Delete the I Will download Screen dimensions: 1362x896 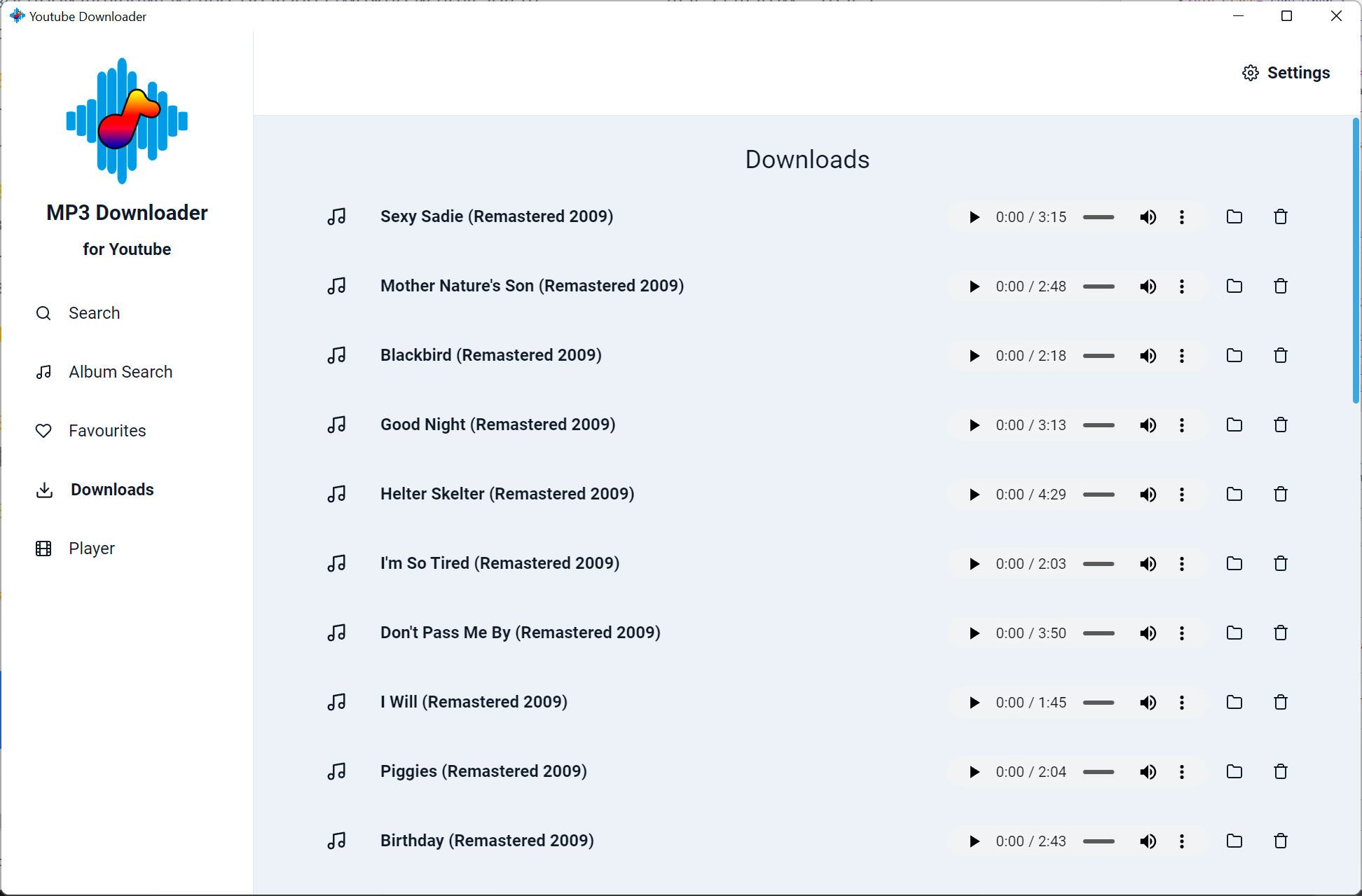coord(1280,701)
